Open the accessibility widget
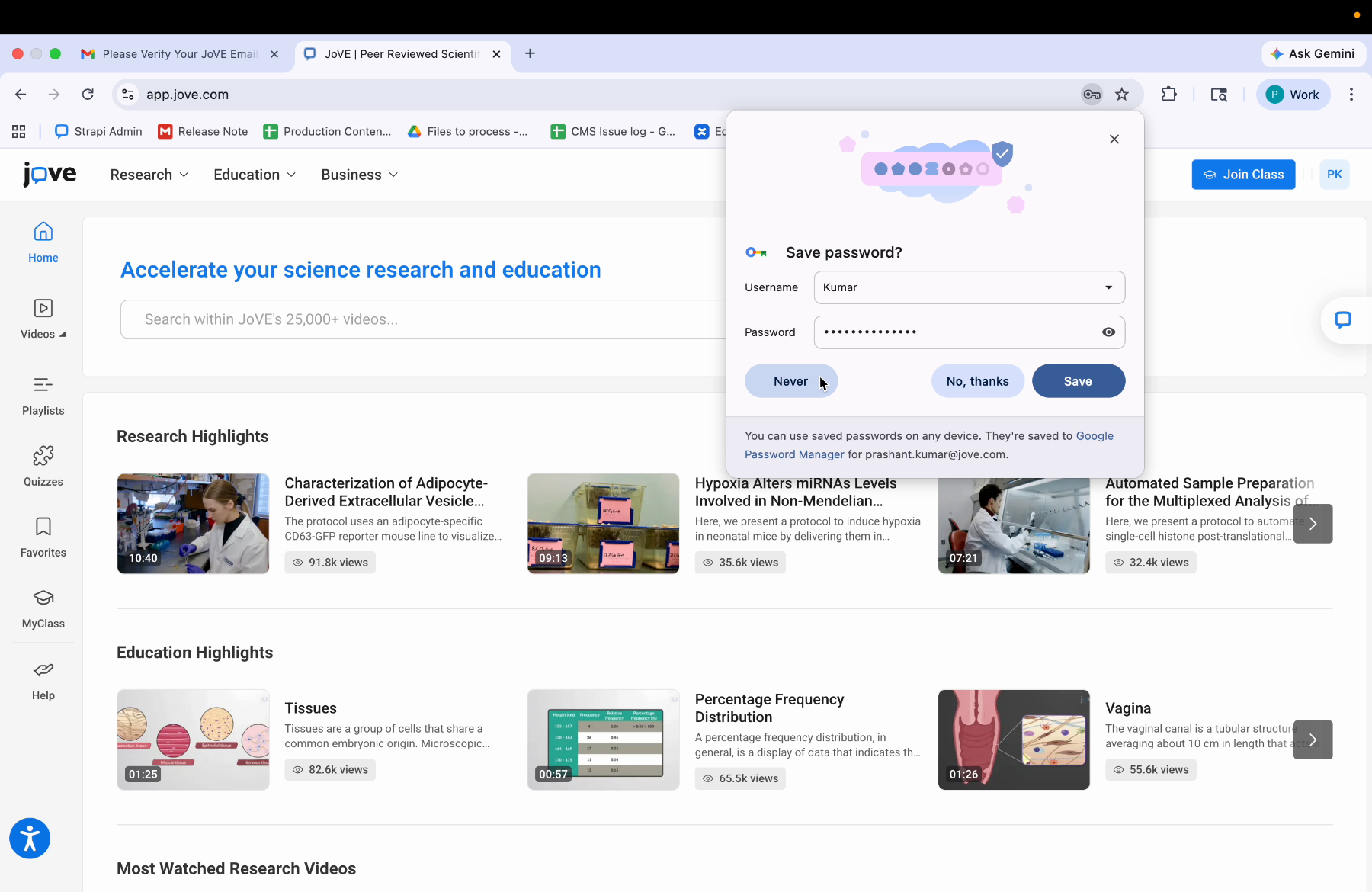The image size is (1372, 892). coord(29,838)
